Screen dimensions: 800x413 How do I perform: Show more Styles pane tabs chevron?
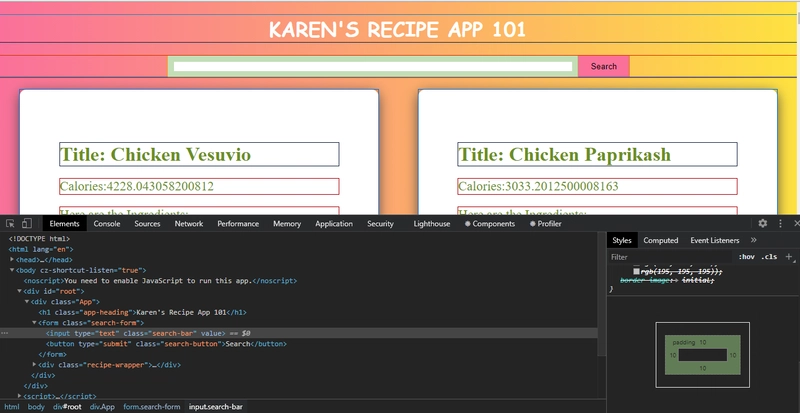[754, 240]
